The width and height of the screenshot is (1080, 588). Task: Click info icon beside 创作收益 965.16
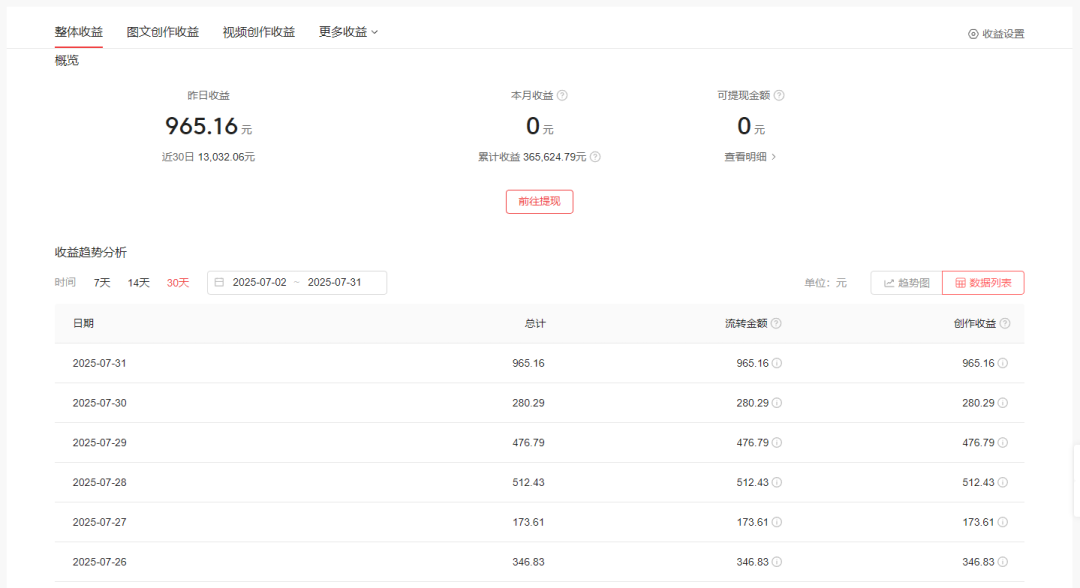pos(1003,364)
